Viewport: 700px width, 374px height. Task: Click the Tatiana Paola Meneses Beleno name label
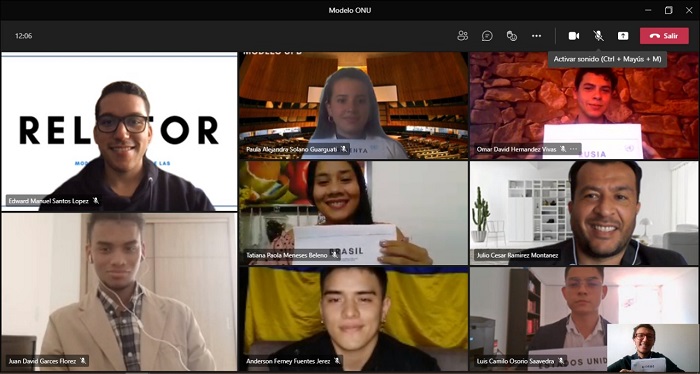[287, 255]
